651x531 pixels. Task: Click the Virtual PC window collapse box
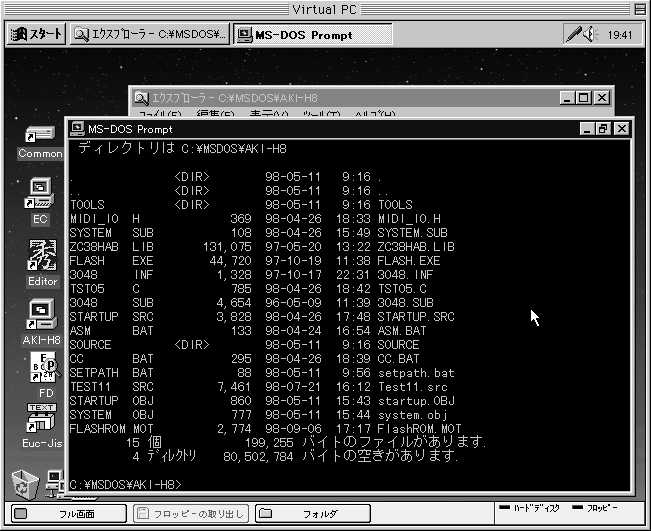point(640,9)
